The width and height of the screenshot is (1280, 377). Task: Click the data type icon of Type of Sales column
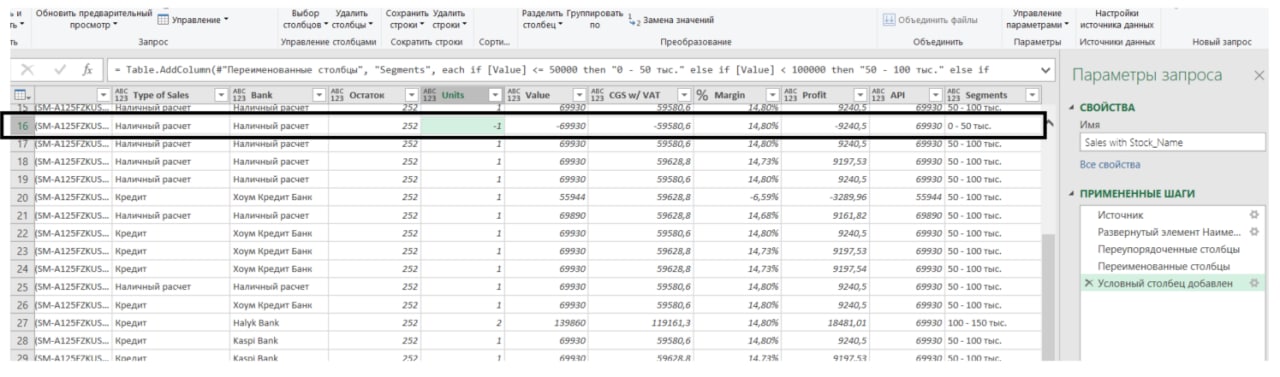(122, 94)
